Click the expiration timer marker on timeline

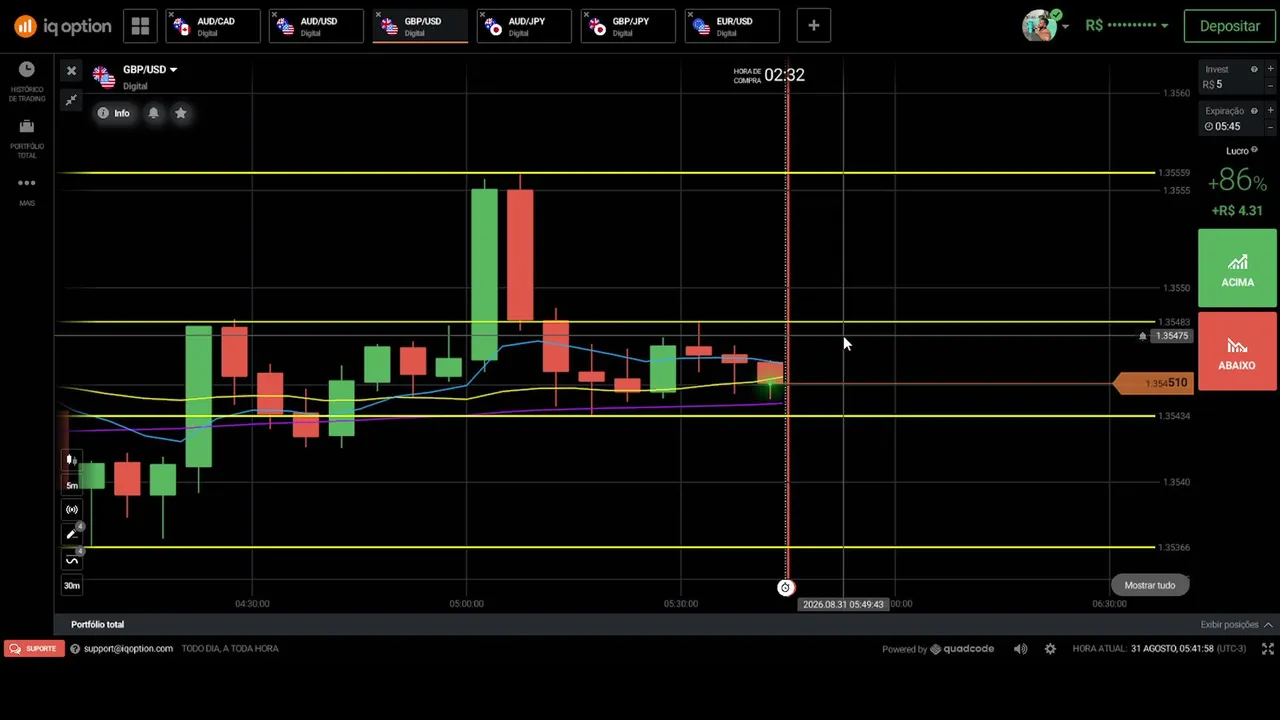click(x=786, y=588)
